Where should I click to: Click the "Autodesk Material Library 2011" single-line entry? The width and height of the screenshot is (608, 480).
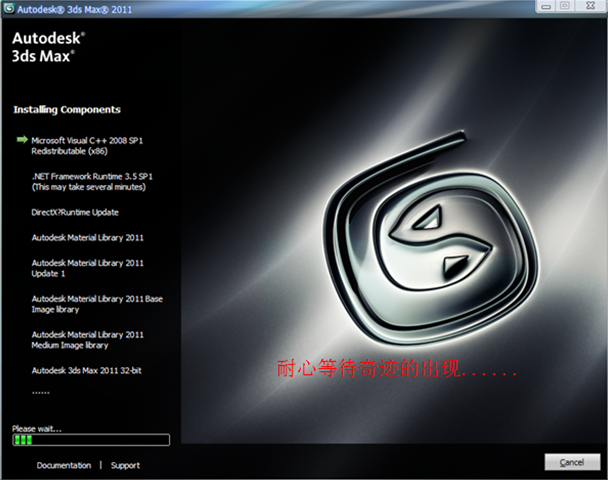[88, 238]
